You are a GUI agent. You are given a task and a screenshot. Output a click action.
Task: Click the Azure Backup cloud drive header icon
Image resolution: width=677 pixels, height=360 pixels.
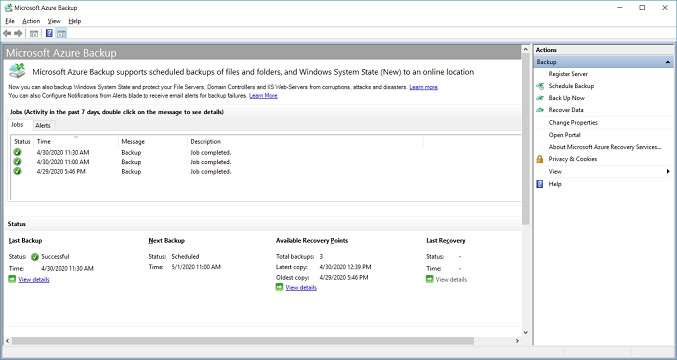(17, 70)
